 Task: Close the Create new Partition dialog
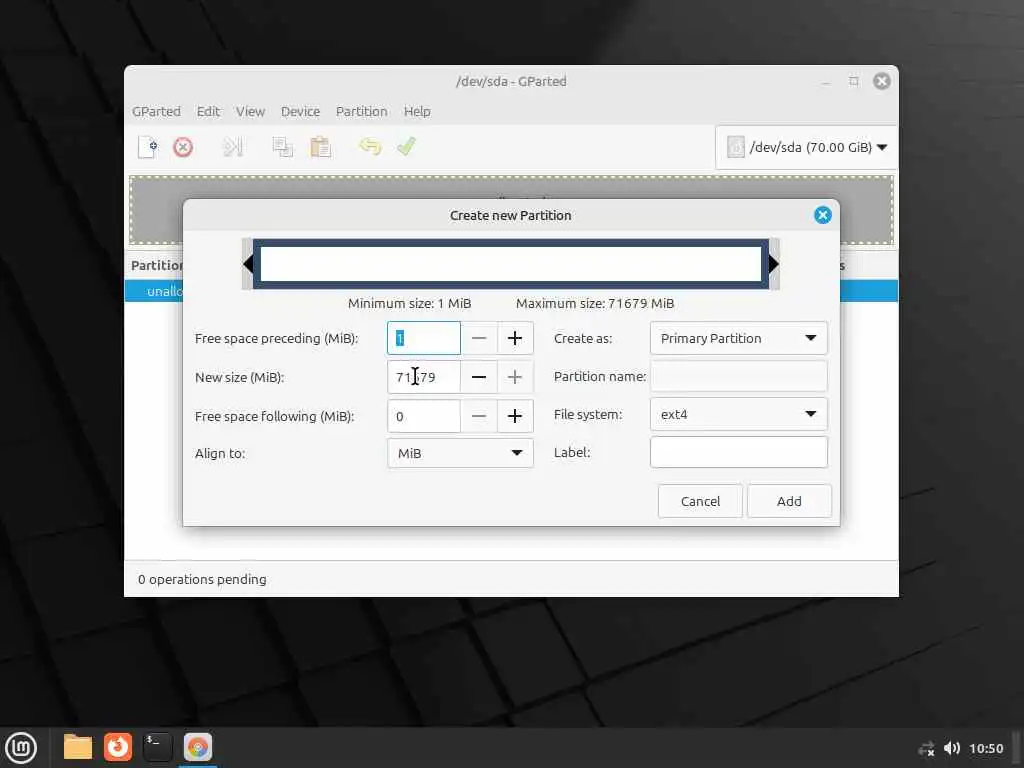click(822, 215)
